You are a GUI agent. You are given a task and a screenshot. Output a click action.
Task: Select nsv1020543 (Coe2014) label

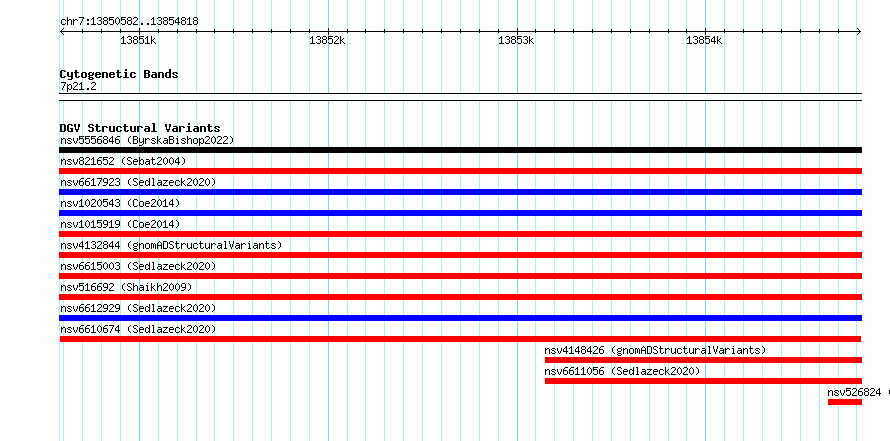[x=120, y=203]
